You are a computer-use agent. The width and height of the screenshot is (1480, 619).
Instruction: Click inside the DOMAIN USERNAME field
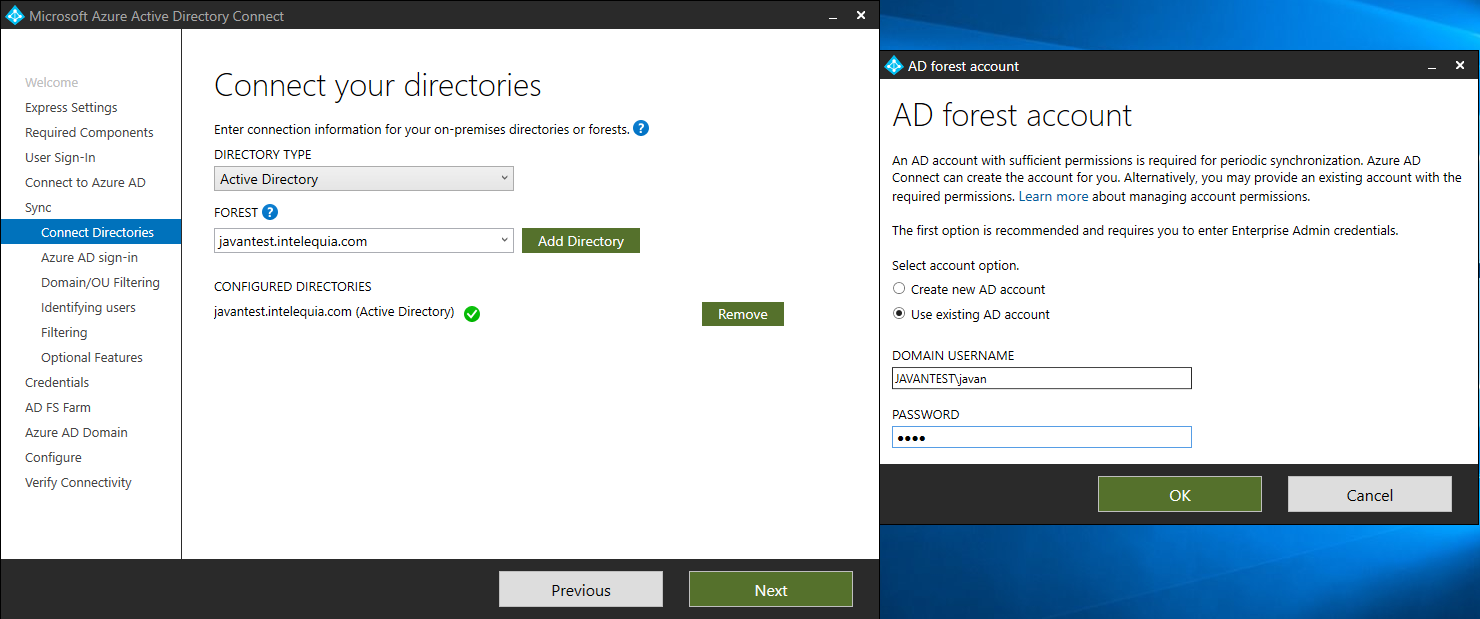1041,378
